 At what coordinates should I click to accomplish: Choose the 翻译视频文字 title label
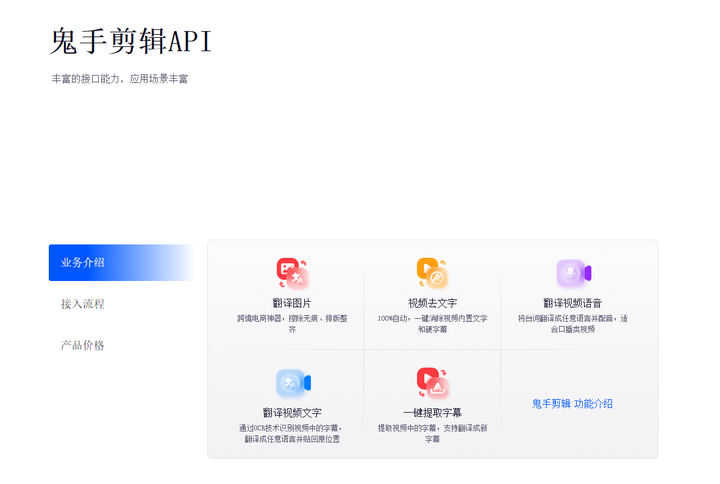(x=292, y=413)
